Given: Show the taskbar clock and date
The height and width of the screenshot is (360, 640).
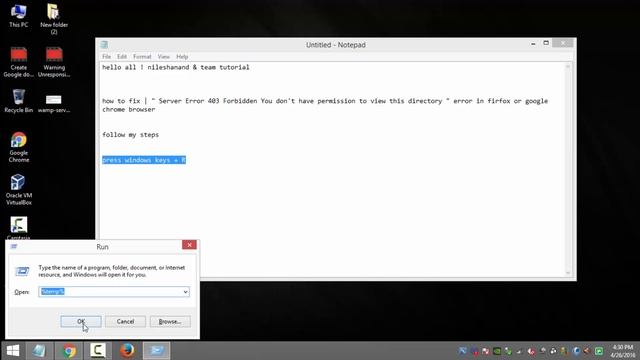Looking at the screenshot, I should [x=622, y=351].
